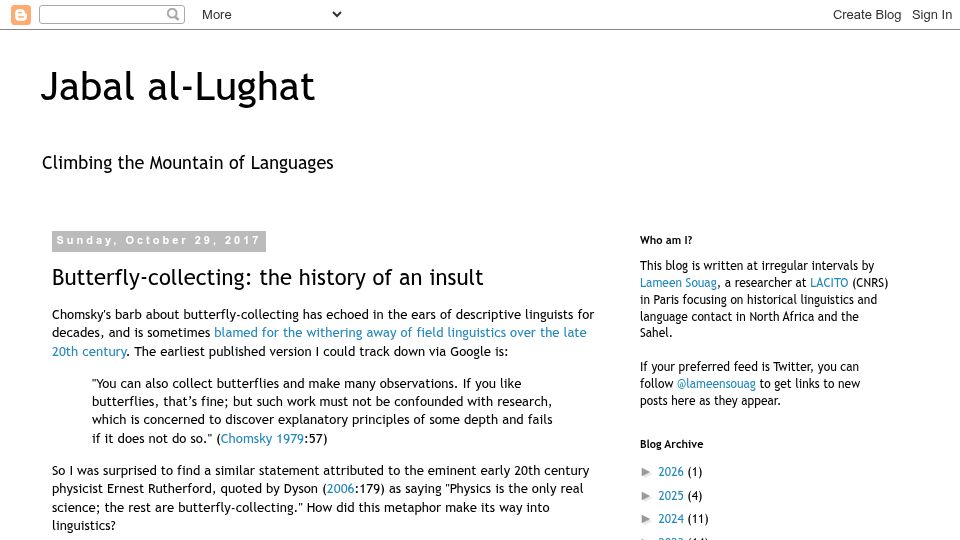Screen dimensions: 960x540
Task: Open the More dropdown in the navbar
Action: tap(271, 15)
